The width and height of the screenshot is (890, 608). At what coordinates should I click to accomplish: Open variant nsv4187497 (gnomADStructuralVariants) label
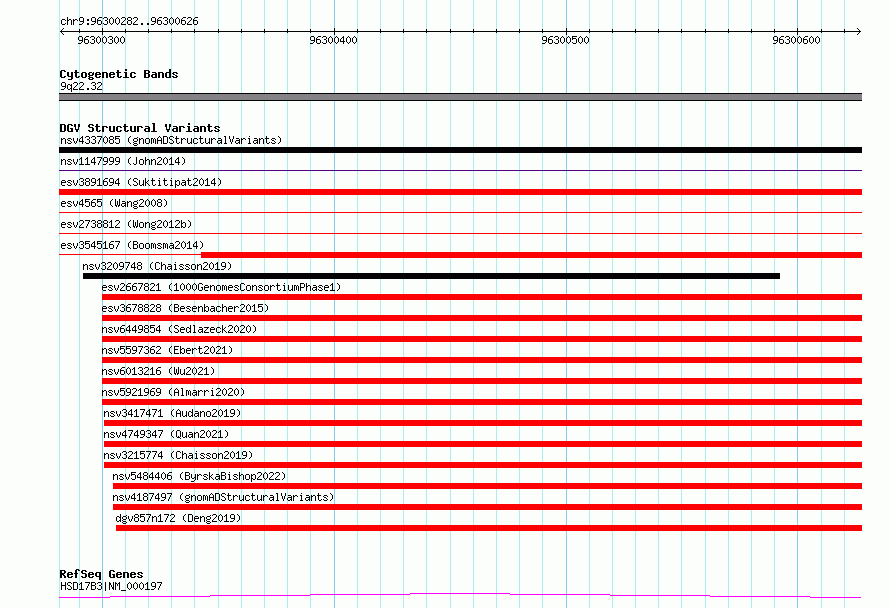(x=223, y=497)
